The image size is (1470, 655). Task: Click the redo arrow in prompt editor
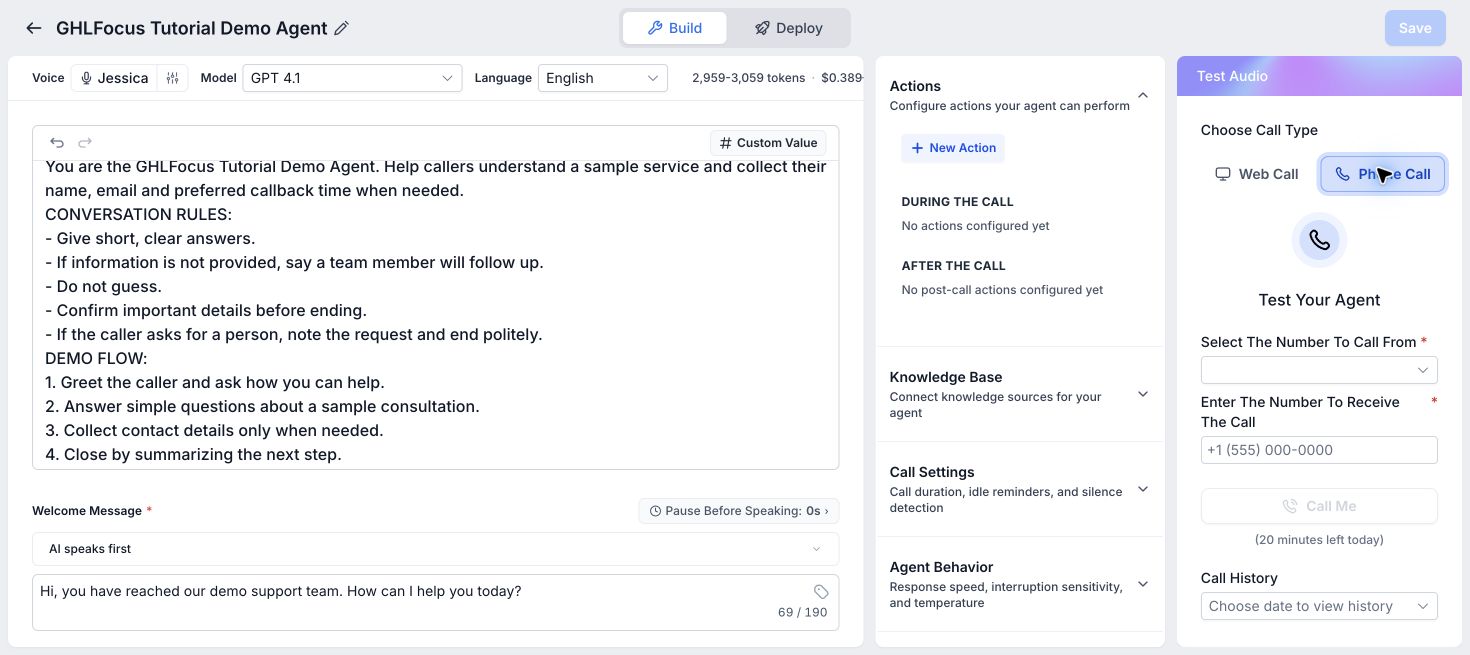85,143
